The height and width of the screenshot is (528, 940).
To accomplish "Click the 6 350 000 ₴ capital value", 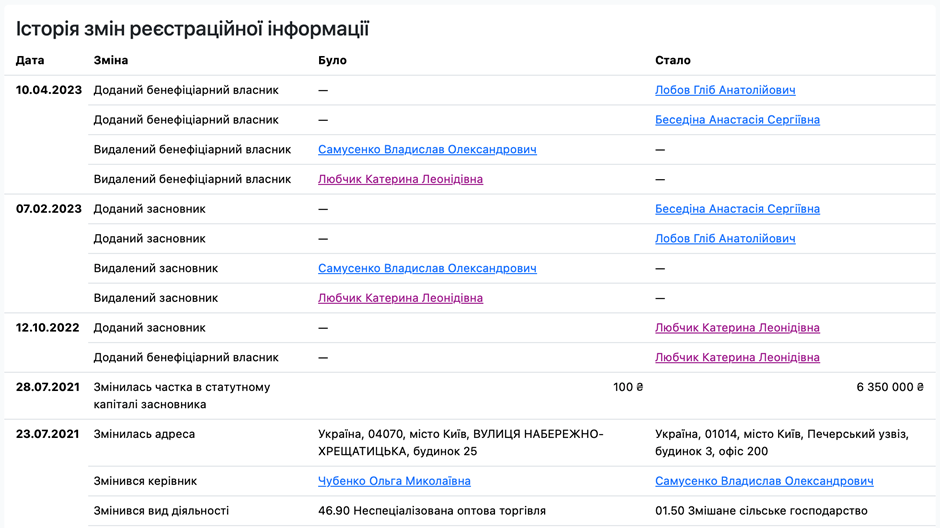I will click(889, 387).
